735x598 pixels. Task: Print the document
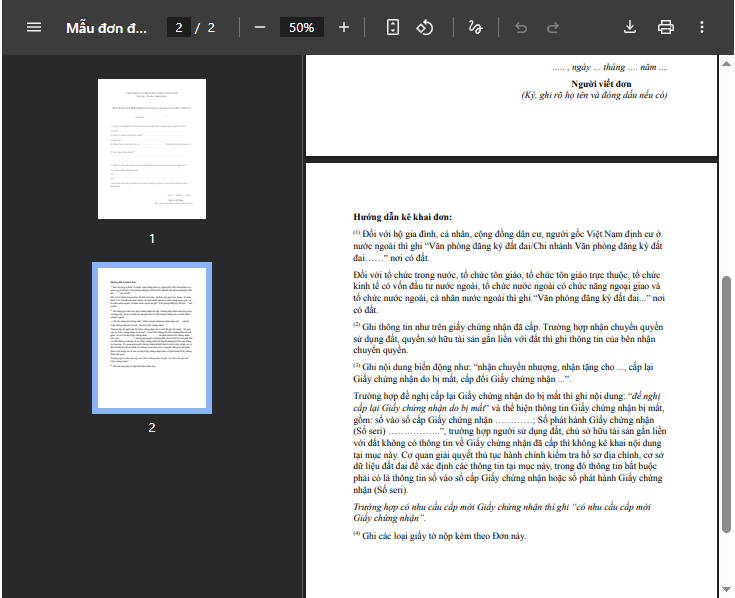click(666, 27)
